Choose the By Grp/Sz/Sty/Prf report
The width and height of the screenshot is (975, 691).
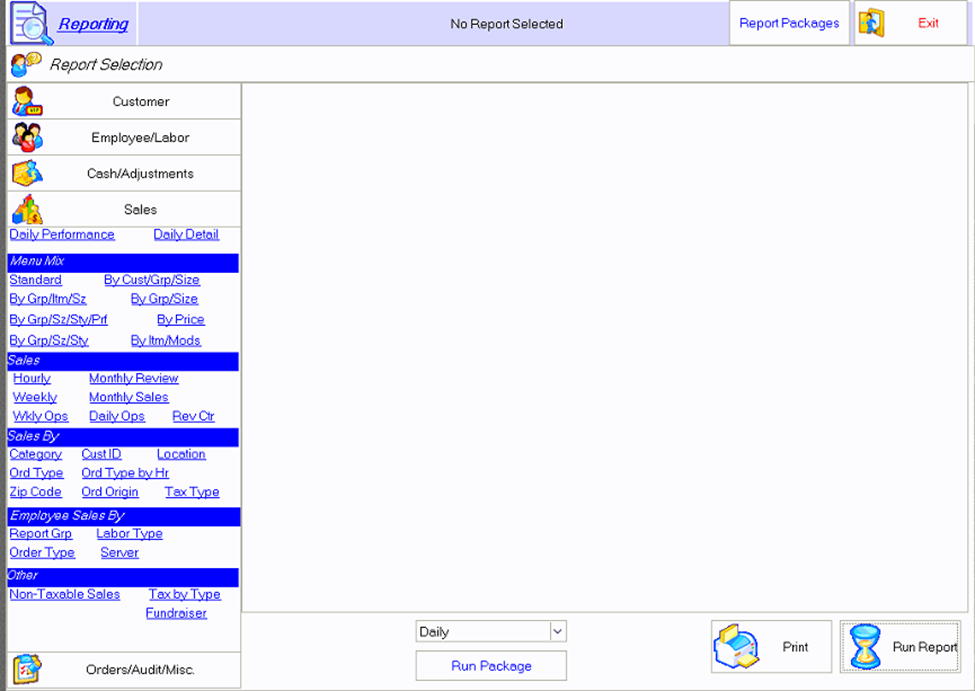(58, 320)
